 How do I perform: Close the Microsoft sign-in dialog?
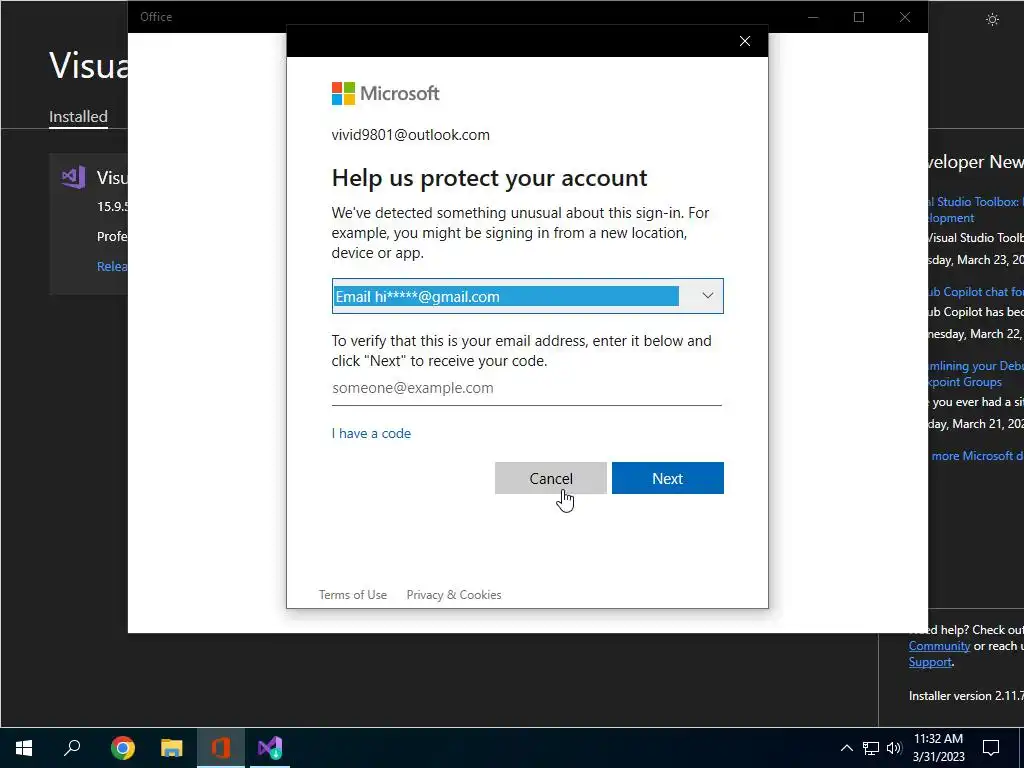(744, 41)
